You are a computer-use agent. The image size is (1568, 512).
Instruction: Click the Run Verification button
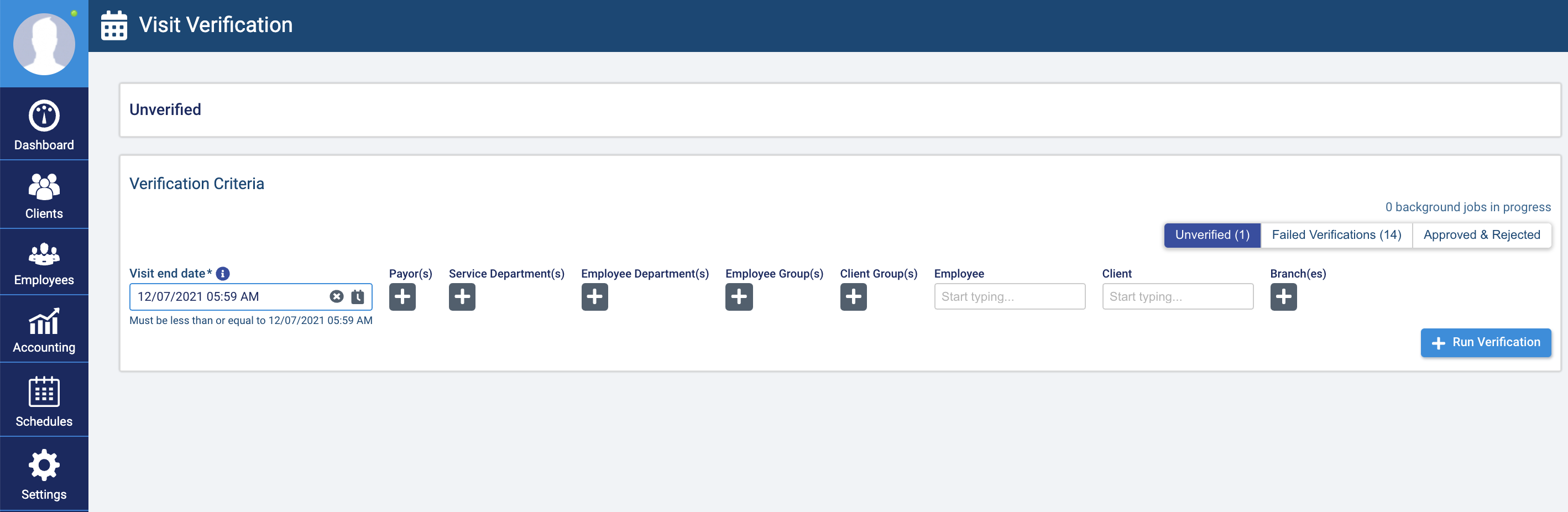click(1485, 343)
